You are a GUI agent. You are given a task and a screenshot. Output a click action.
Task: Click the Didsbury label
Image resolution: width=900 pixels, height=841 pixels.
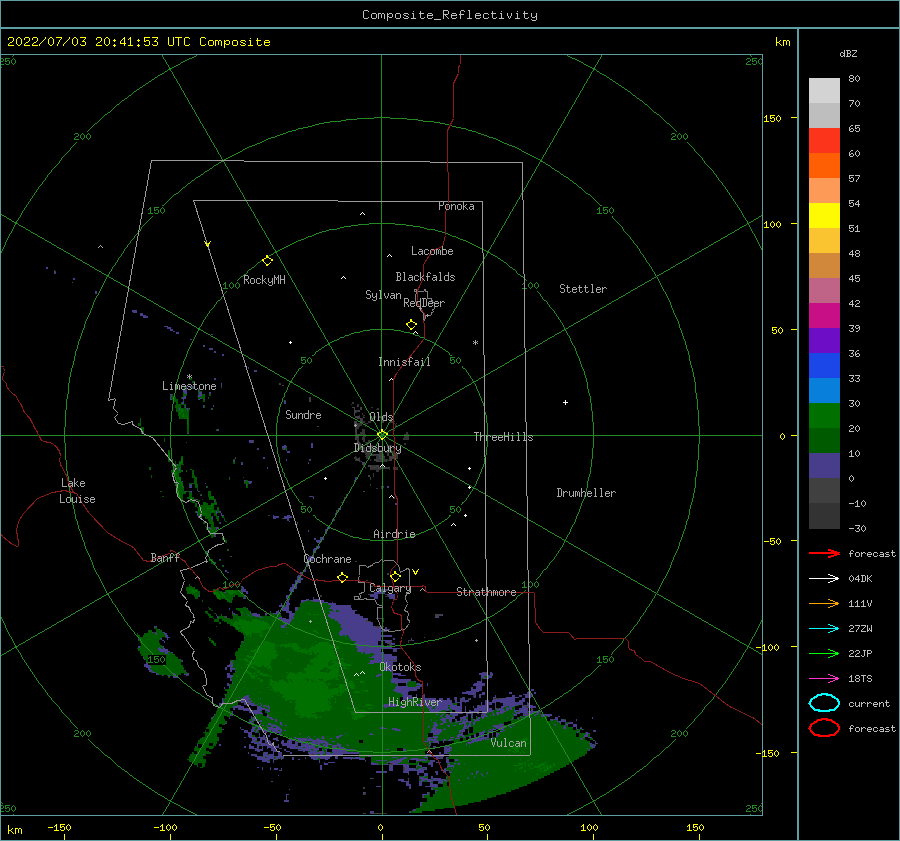coord(377,448)
